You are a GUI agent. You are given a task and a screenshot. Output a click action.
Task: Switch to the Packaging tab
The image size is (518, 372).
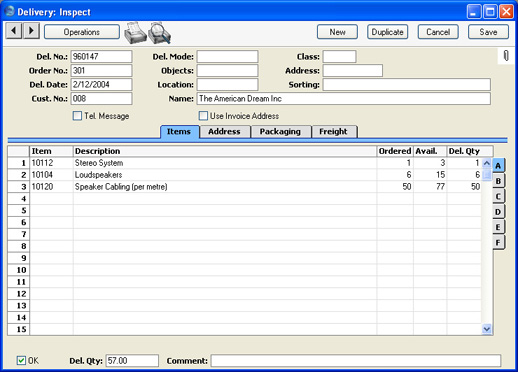(x=280, y=132)
